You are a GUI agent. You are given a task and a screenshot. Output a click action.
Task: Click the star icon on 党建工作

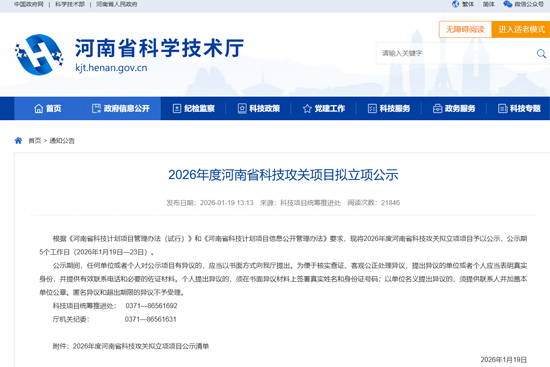tap(307, 108)
